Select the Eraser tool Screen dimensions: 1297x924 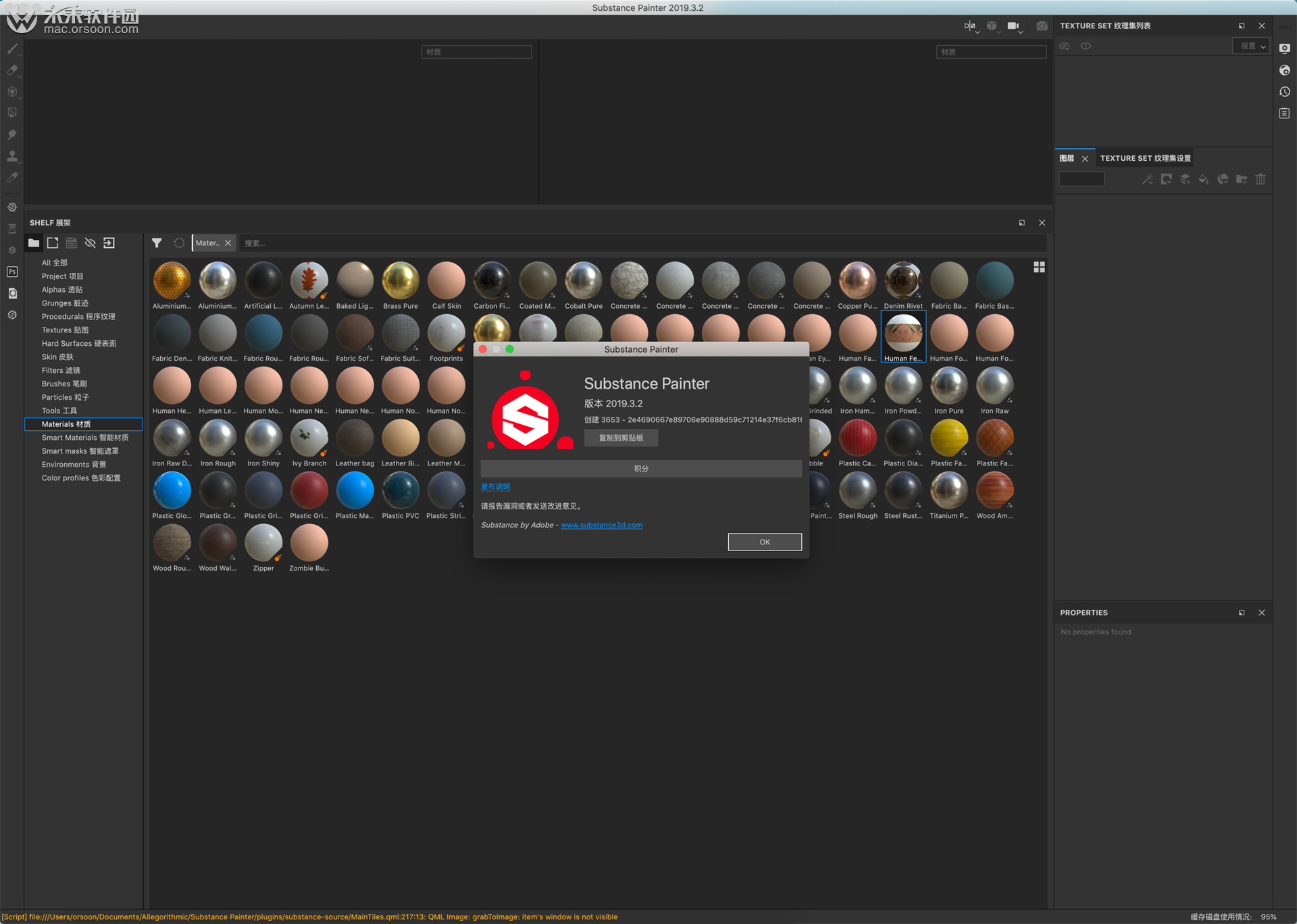pyautogui.click(x=12, y=70)
